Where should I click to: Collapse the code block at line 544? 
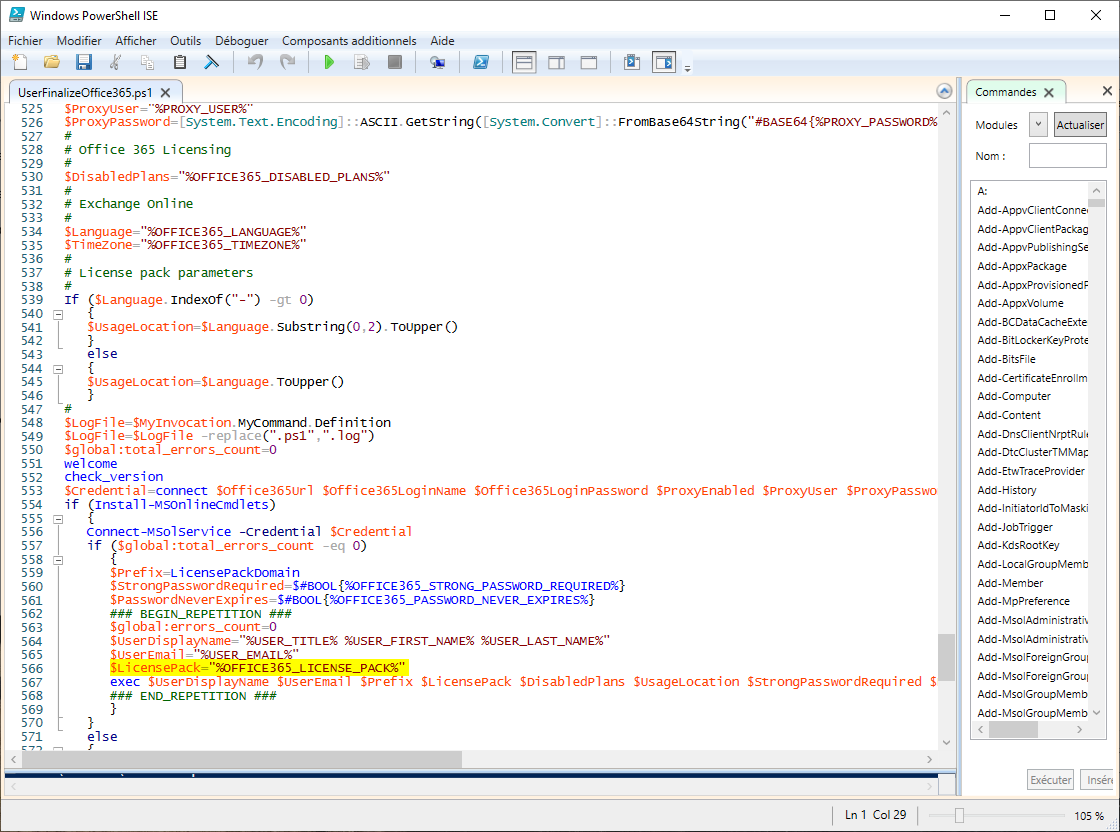click(58, 369)
